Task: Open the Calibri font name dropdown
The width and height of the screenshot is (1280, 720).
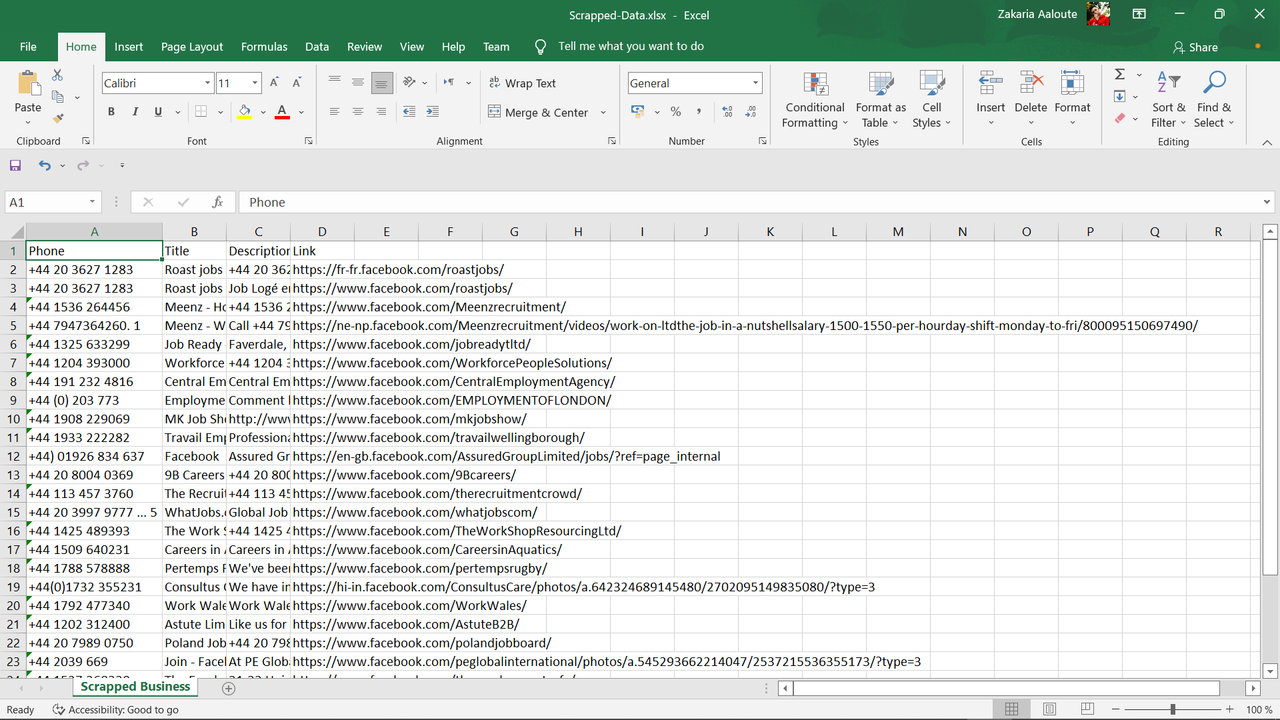Action: pos(208,83)
